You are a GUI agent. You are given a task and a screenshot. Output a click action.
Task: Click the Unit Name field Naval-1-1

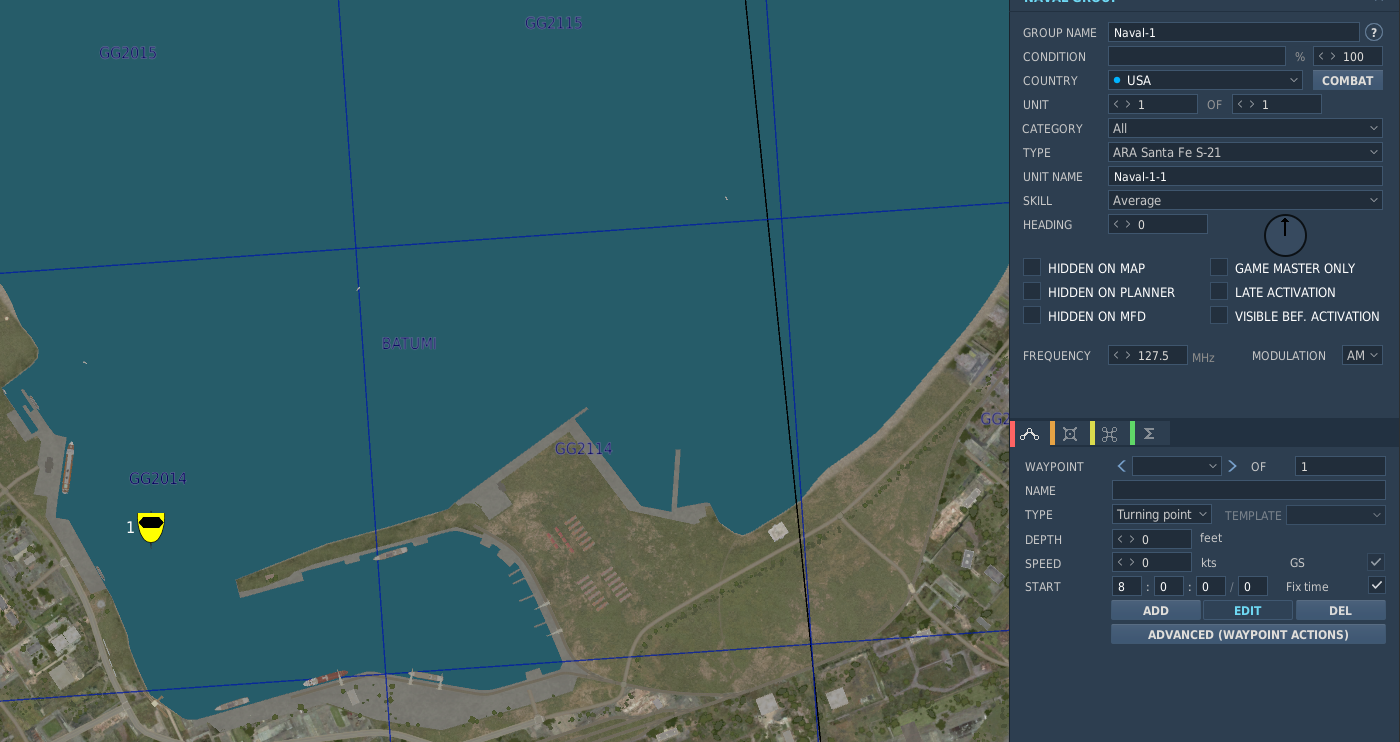[1245, 176]
